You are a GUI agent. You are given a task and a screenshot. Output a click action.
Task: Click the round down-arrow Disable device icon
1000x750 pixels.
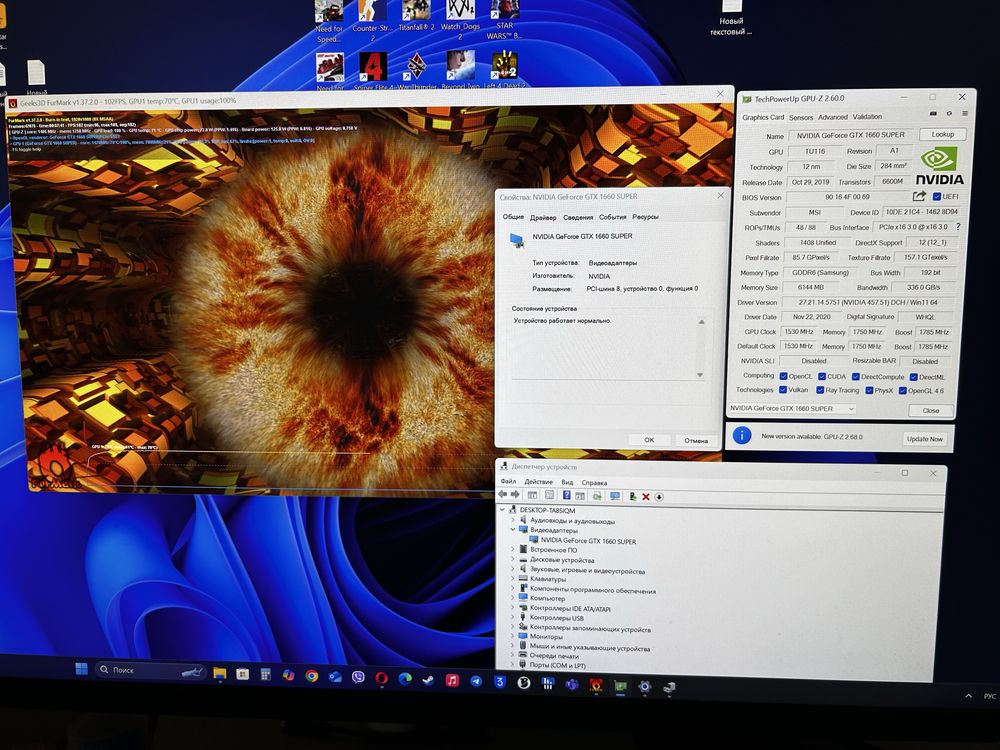659,497
